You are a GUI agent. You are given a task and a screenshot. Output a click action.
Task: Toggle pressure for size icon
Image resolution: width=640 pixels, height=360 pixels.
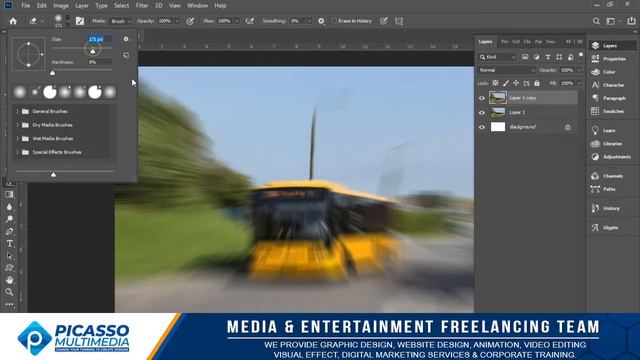point(384,21)
